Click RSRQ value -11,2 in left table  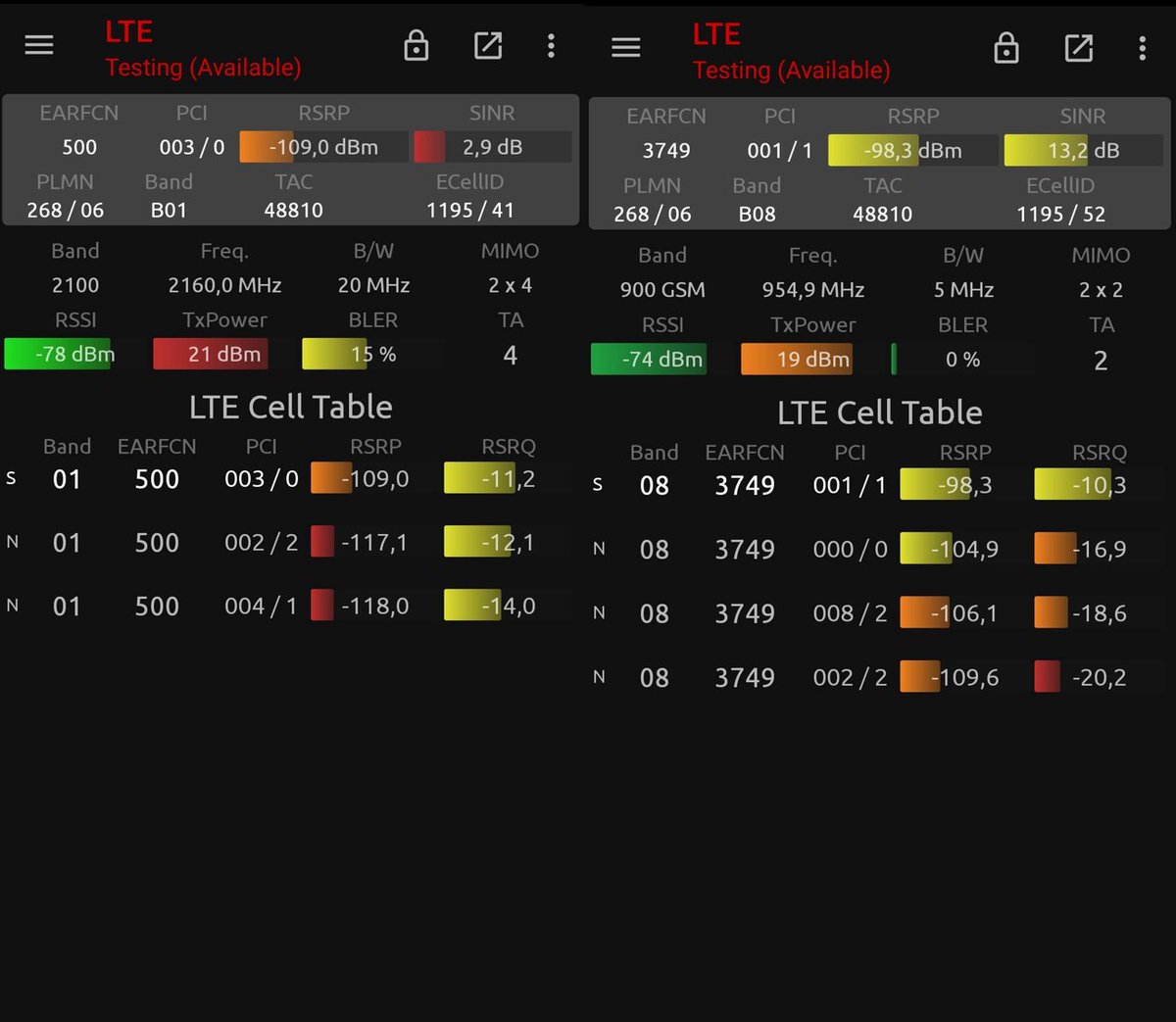coord(509,478)
